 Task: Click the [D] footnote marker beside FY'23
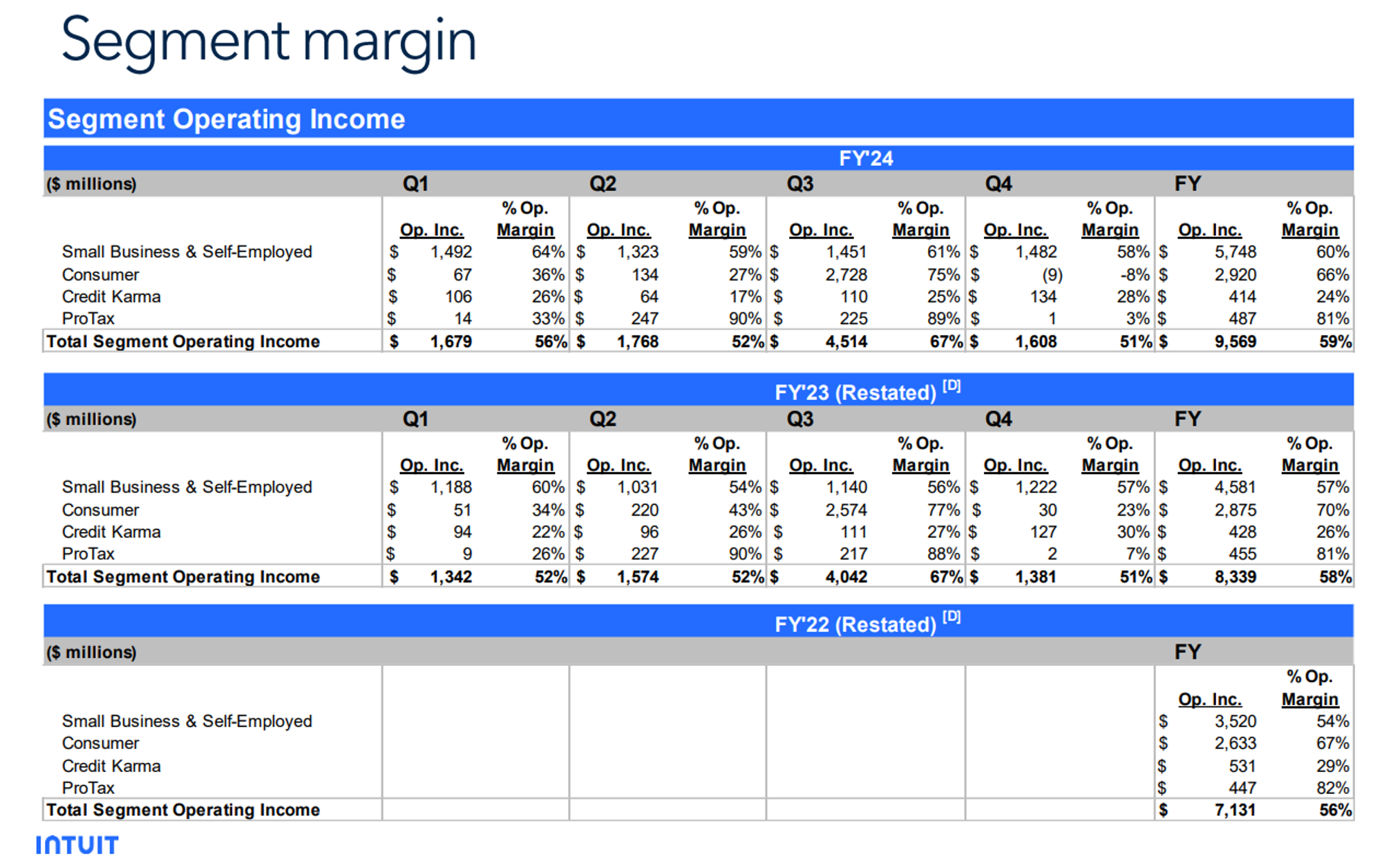(x=952, y=386)
